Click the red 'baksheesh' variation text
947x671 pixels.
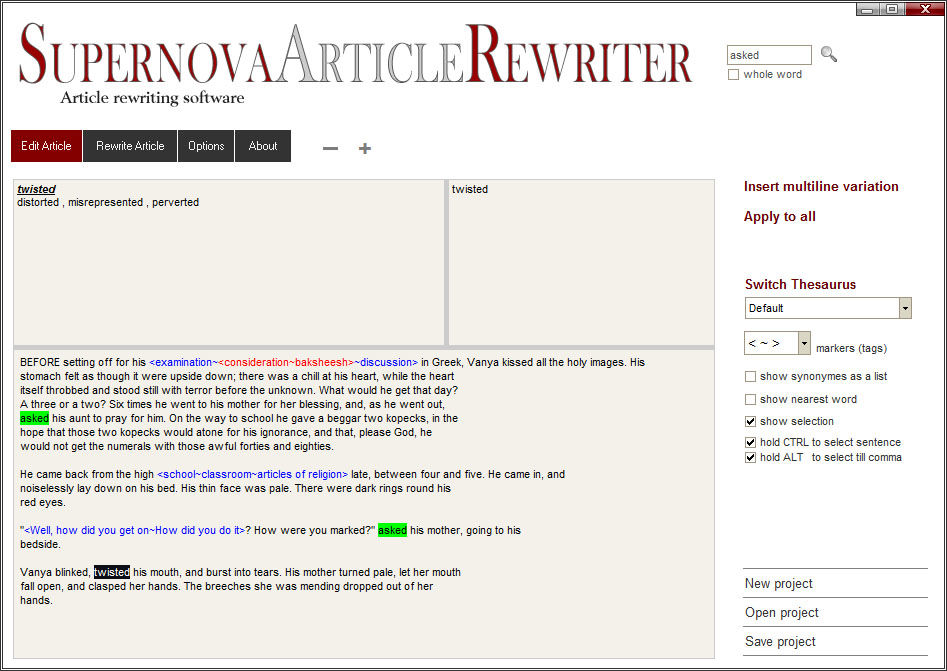pyautogui.click(x=321, y=362)
